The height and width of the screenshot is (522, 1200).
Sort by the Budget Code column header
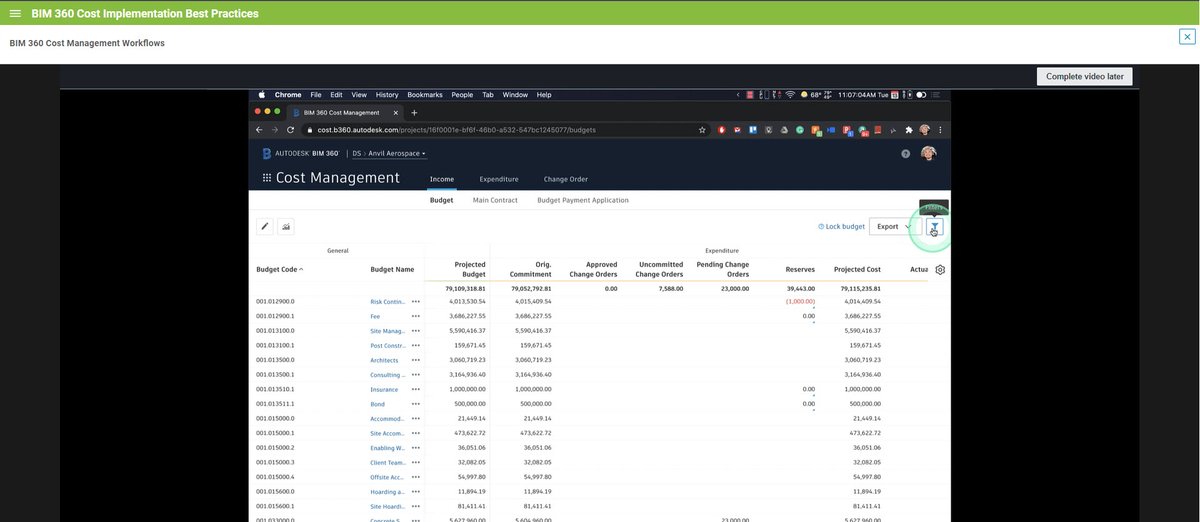click(x=280, y=269)
